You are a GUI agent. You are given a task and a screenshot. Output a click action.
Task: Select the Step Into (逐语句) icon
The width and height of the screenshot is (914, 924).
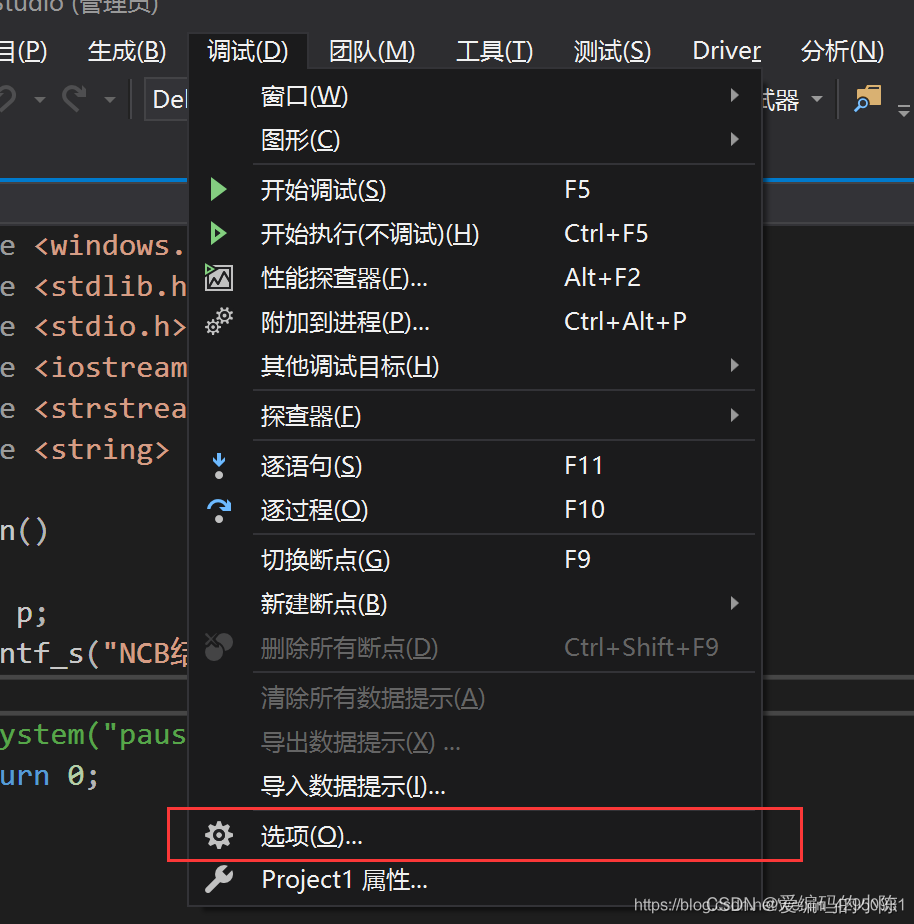219,464
